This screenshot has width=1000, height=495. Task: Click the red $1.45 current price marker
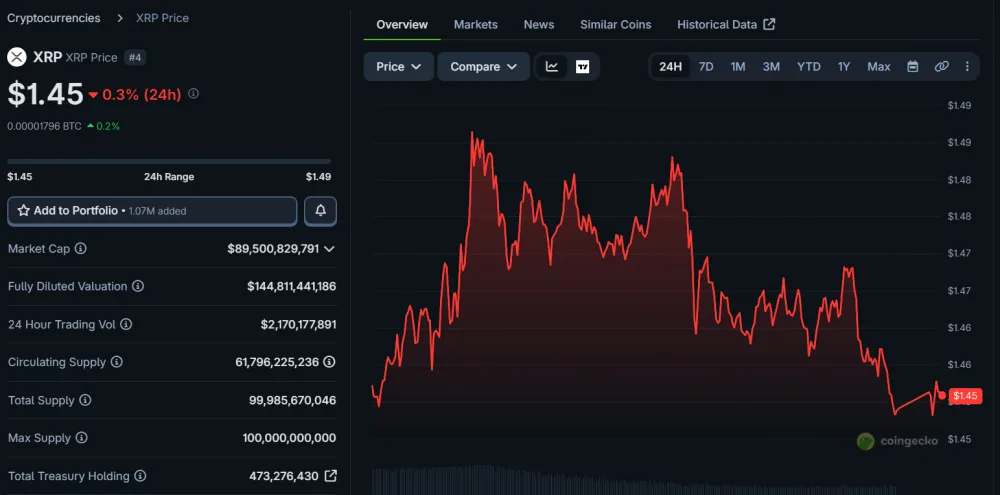[x=965, y=395]
